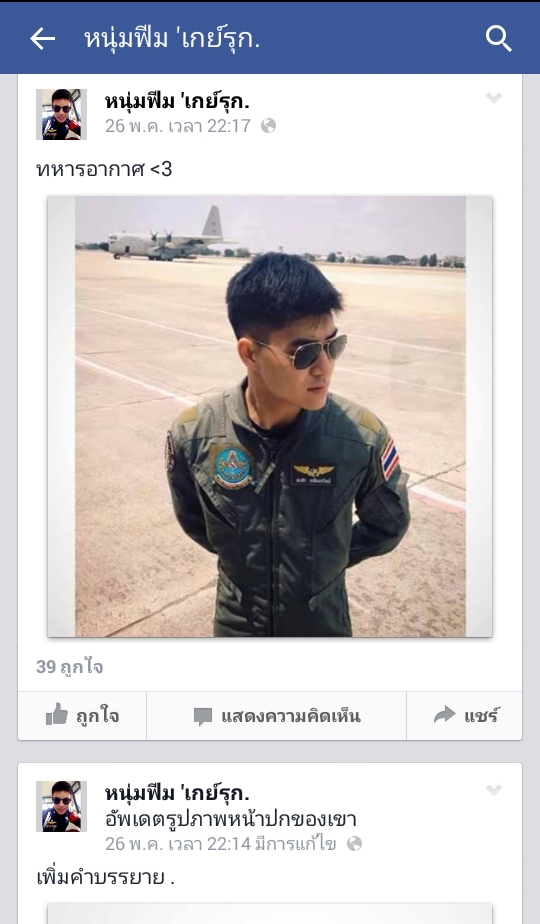The height and width of the screenshot is (924, 540).
Task: Open the 26 พ.ค. เวลา 22:14 timestamp
Action: 178,844
